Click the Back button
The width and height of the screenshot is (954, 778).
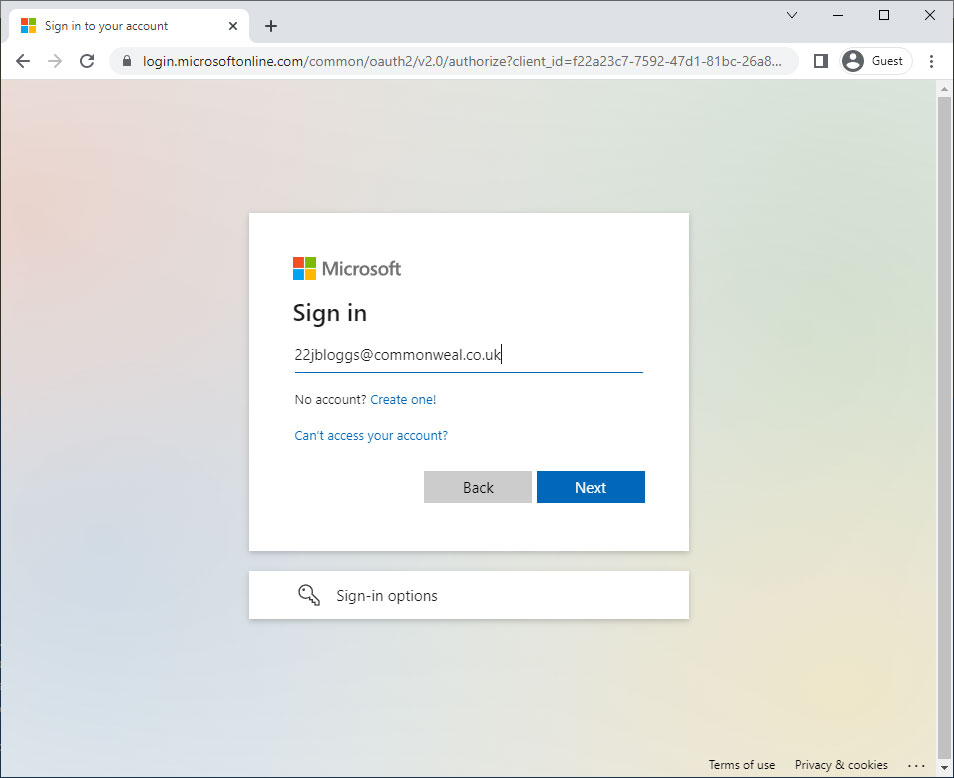coord(477,487)
